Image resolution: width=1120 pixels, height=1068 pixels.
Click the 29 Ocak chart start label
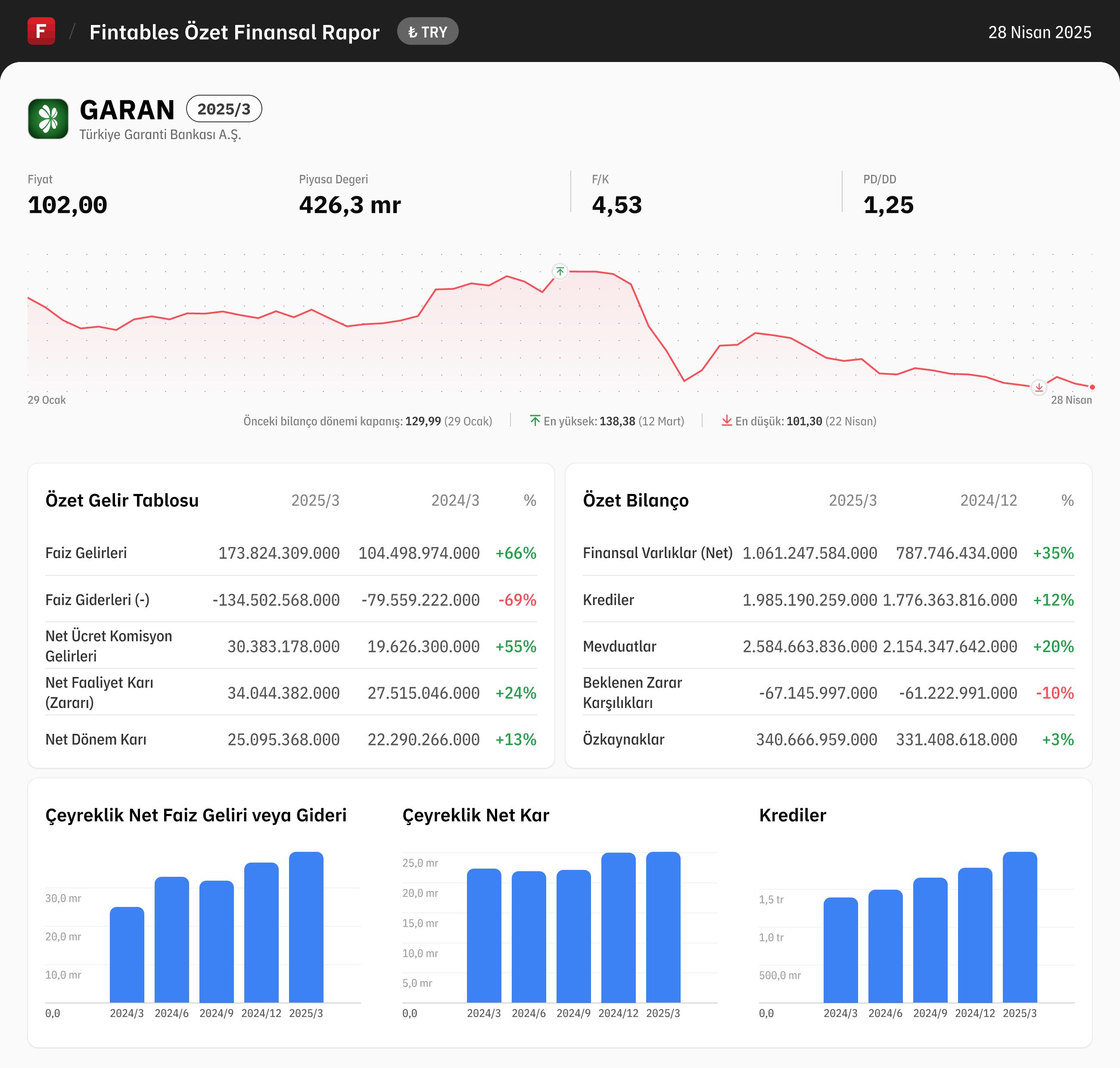[x=47, y=400]
